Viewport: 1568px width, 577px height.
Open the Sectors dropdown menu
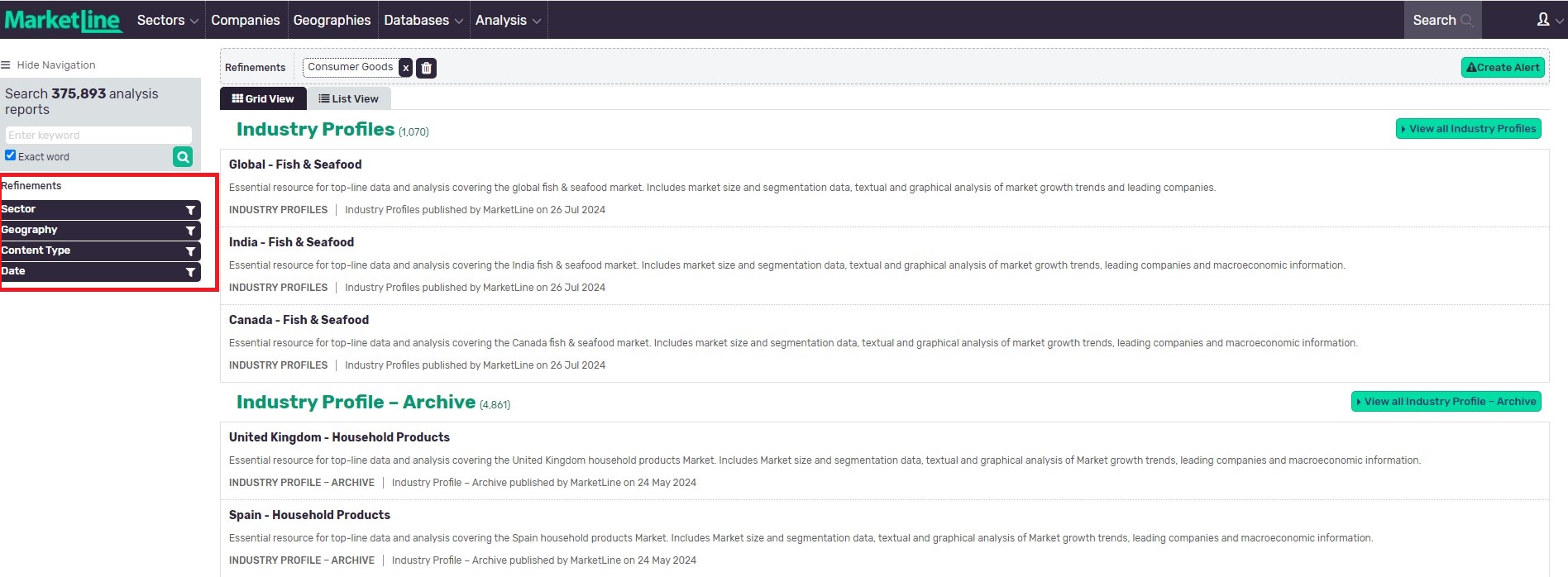(167, 20)
